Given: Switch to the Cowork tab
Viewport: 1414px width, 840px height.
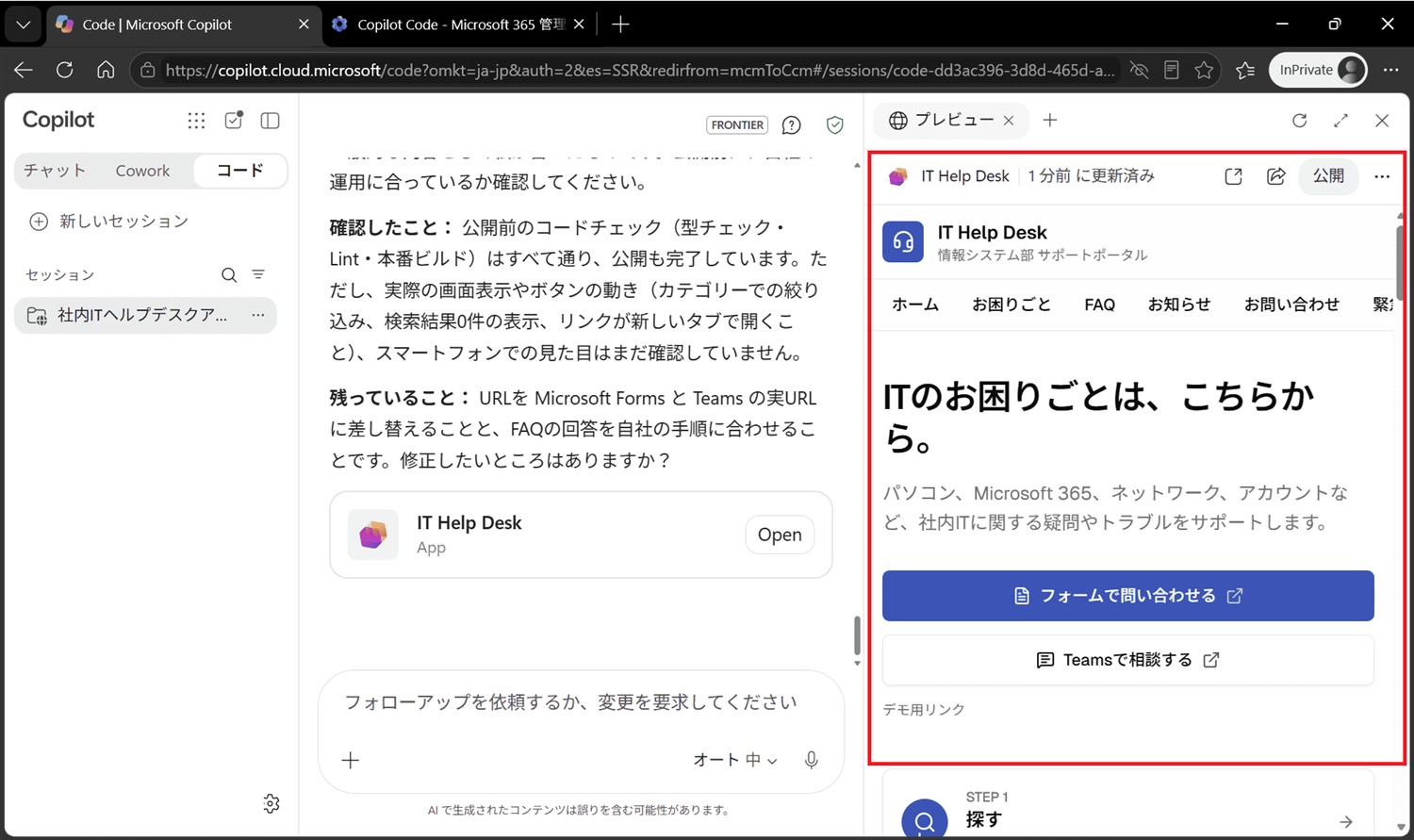Looking at the screenshot, I should [x=142, y=171].
